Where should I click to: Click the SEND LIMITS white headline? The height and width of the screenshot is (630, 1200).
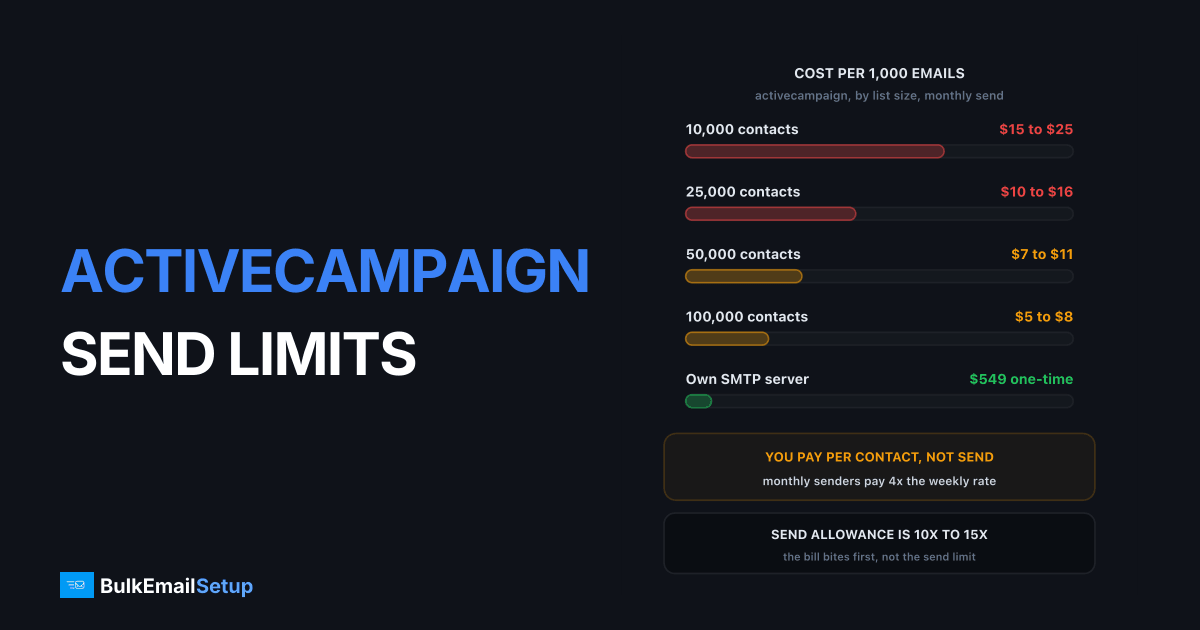click(238, 352)
